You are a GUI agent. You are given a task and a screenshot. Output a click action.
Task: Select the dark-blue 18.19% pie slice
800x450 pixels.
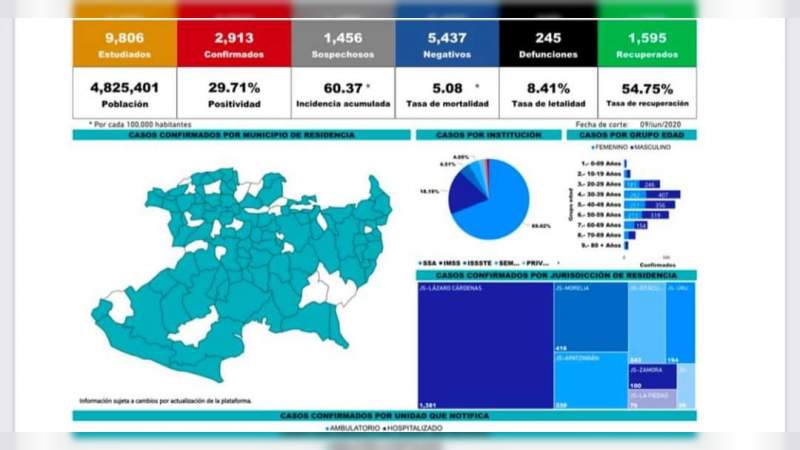(x=463, y=195)
